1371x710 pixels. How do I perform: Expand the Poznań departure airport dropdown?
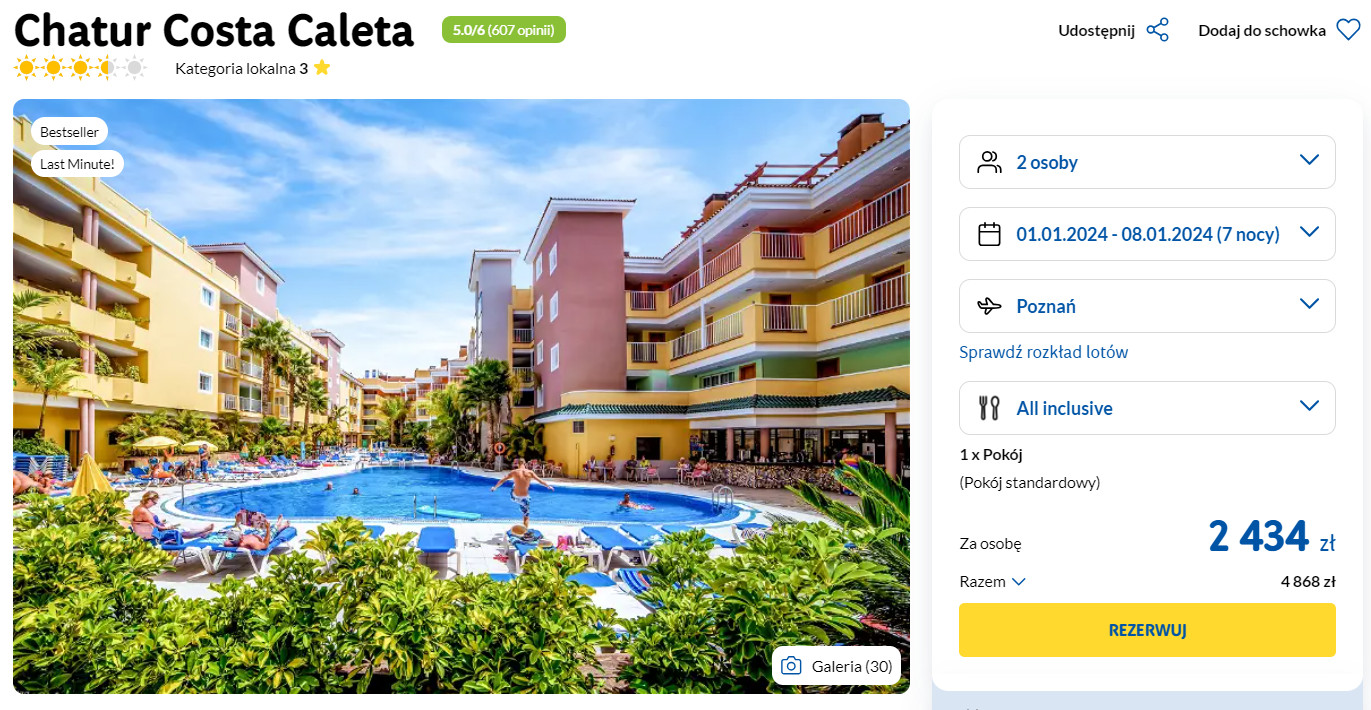point(1147,306)
